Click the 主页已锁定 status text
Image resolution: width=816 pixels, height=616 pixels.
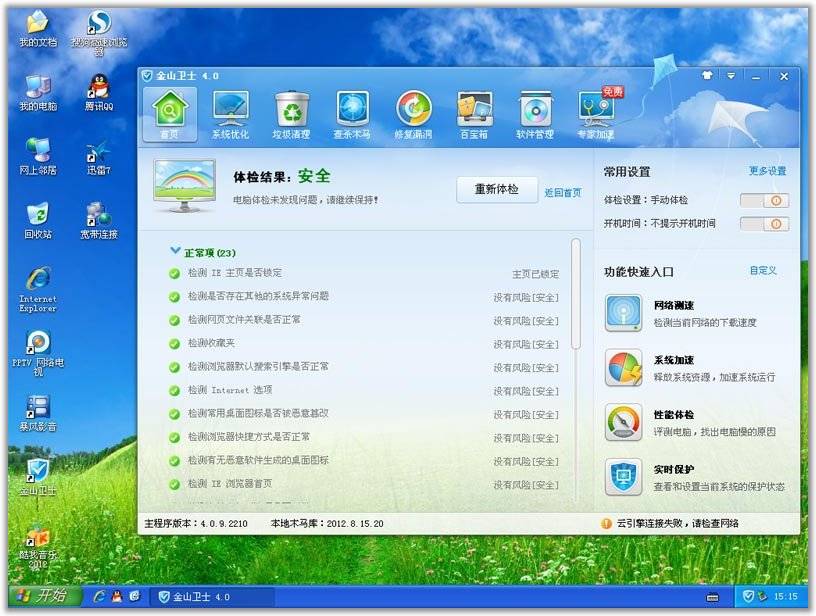click(x=536, y=274)
